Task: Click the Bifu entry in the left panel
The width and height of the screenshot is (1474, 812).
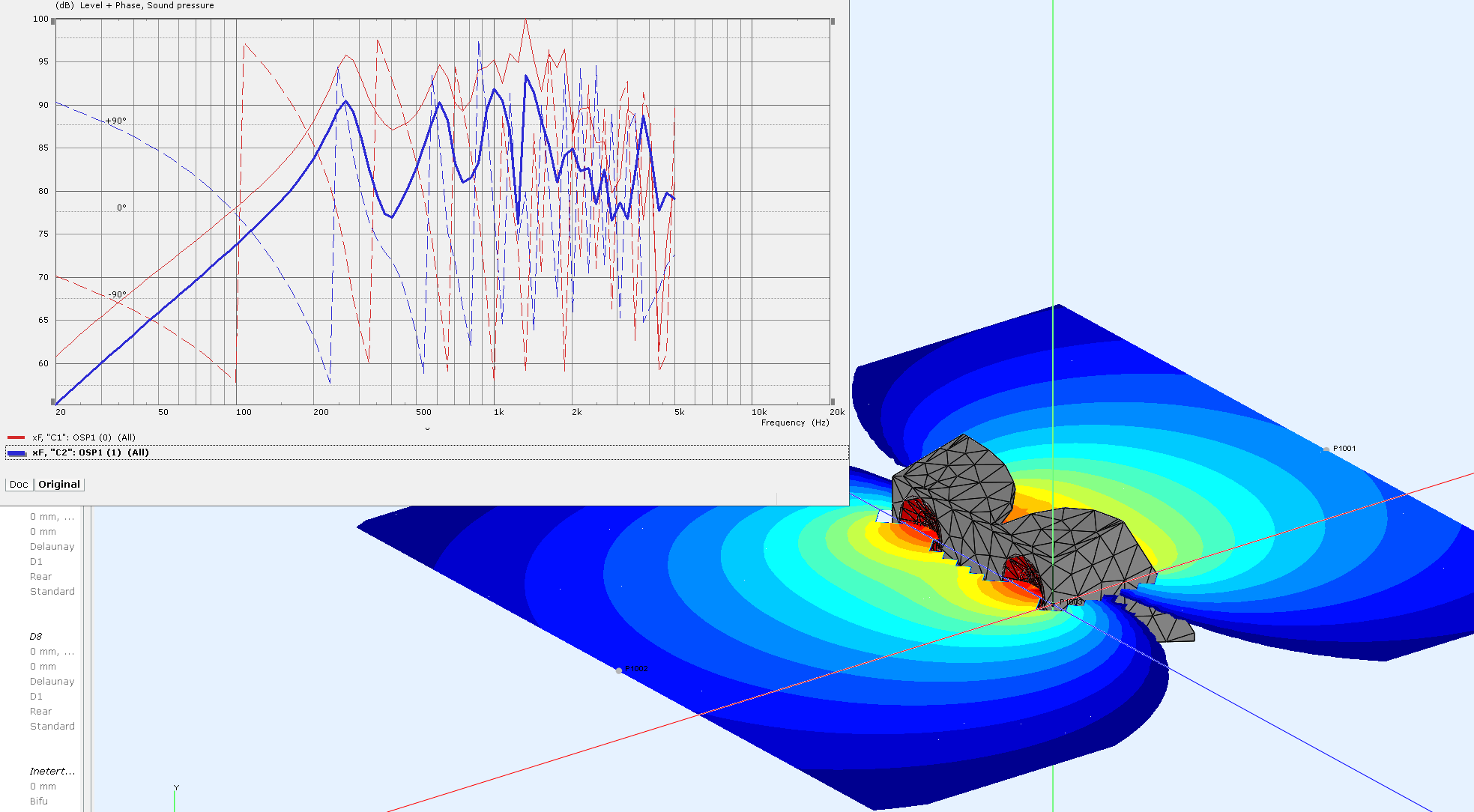Action: tap(39, 802)
